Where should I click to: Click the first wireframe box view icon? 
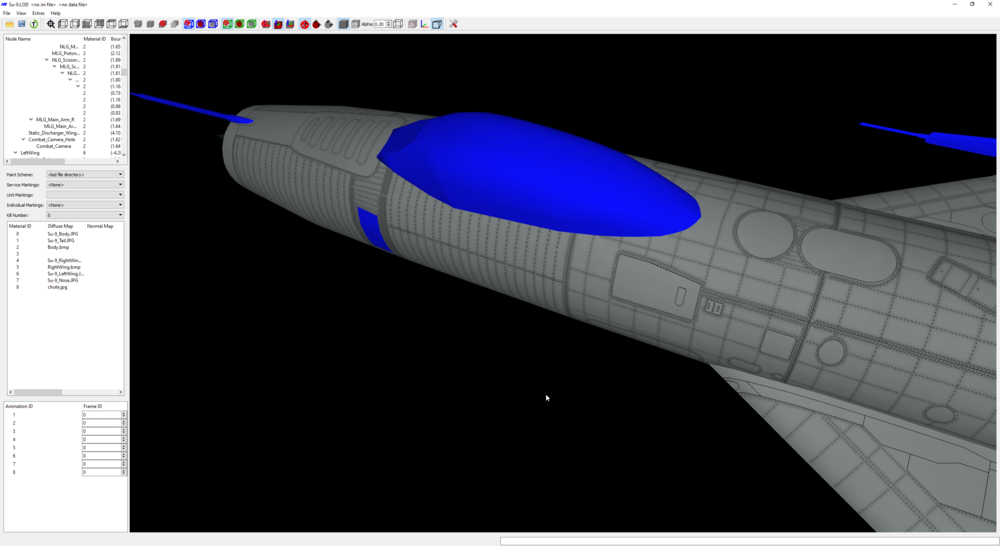(63, 24)
